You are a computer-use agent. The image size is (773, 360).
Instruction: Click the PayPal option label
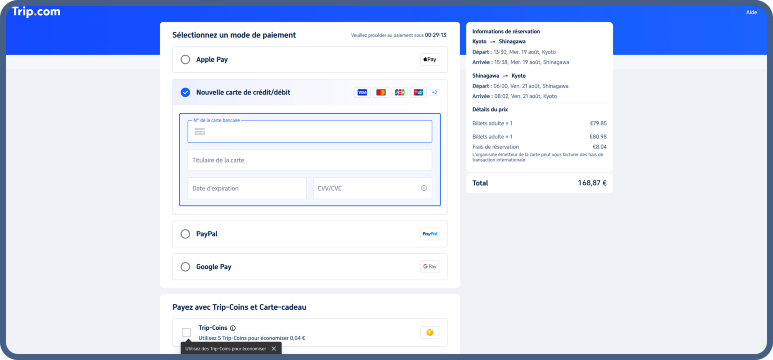[x=207, y=234]
